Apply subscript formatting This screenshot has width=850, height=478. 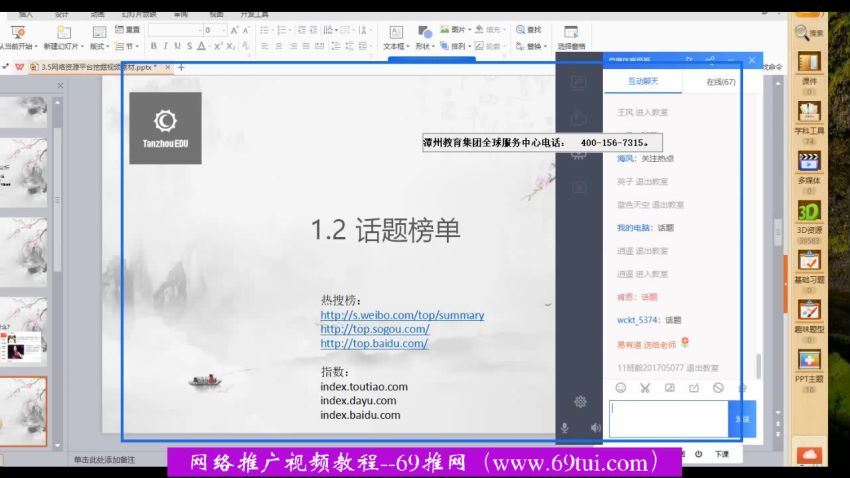point(231,46)
